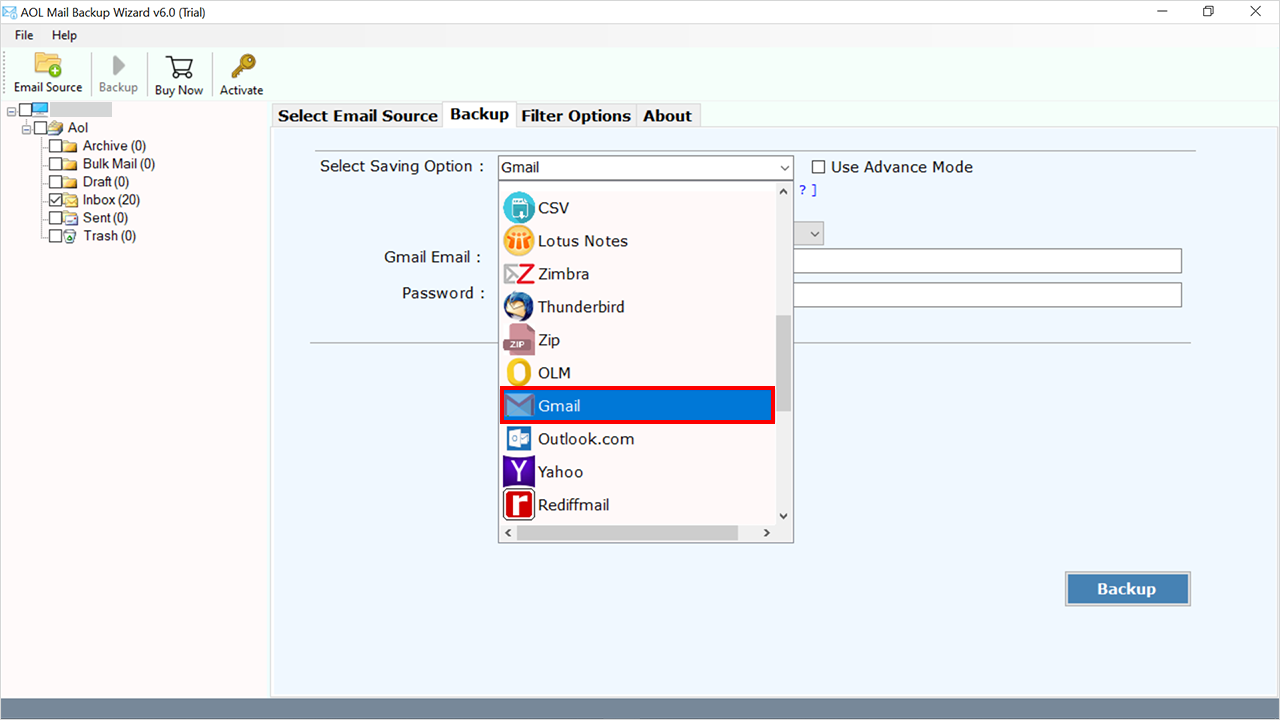Click the list scroll left arrow
This screenshot has width=1280, height=720.
[x=508, y=533]
